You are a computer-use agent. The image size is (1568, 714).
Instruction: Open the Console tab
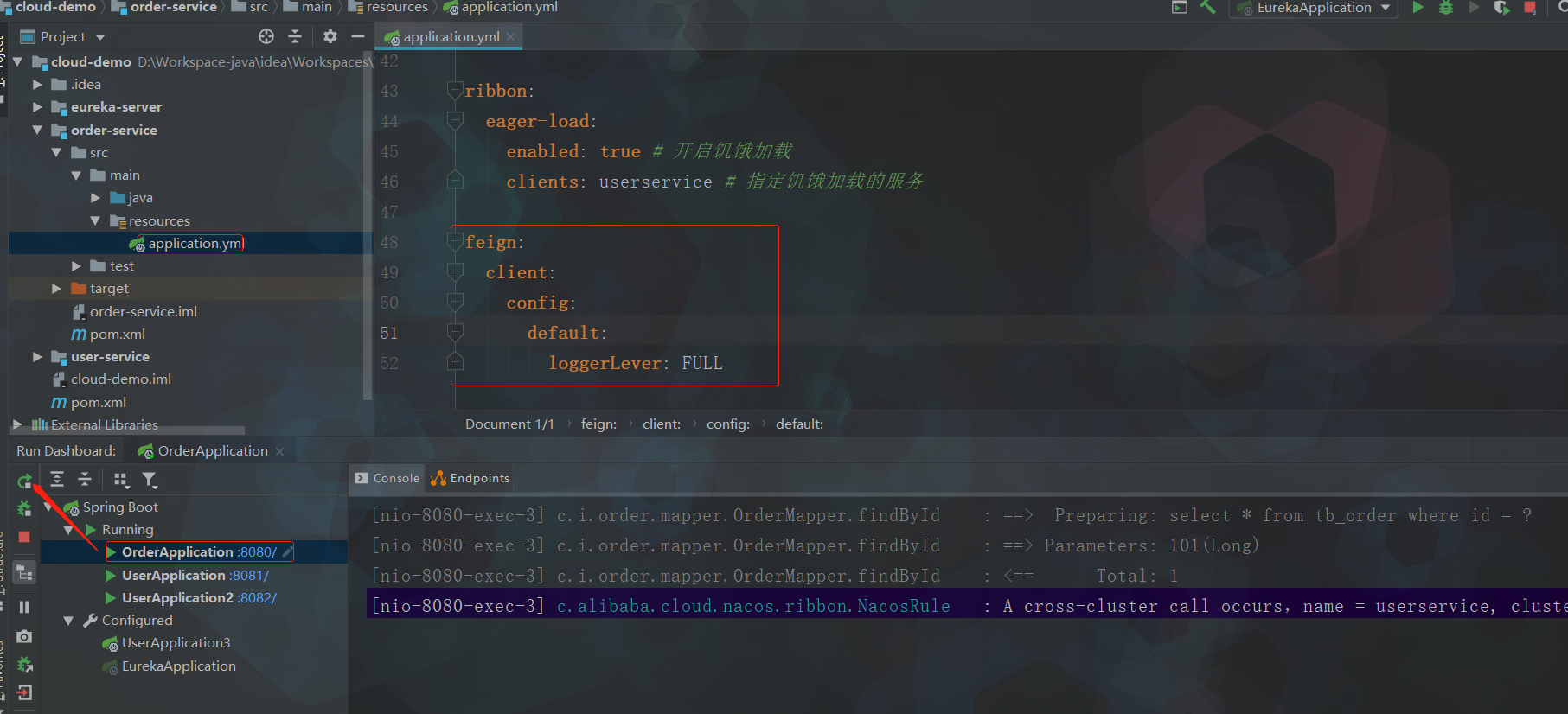tap(387, 478)
